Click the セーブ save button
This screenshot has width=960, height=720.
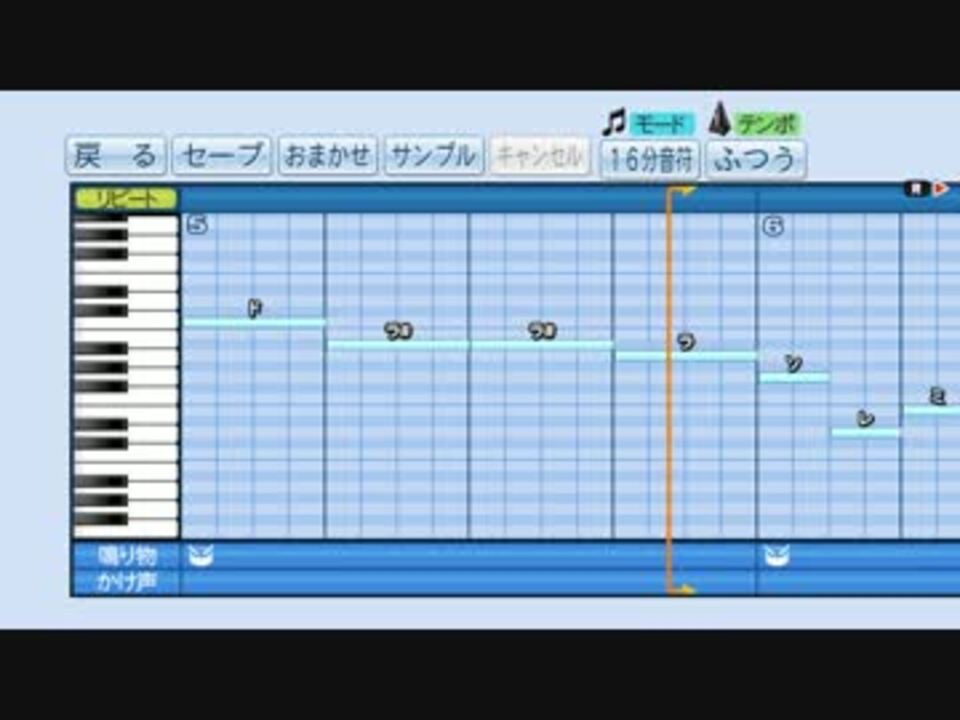click(222, 156)
